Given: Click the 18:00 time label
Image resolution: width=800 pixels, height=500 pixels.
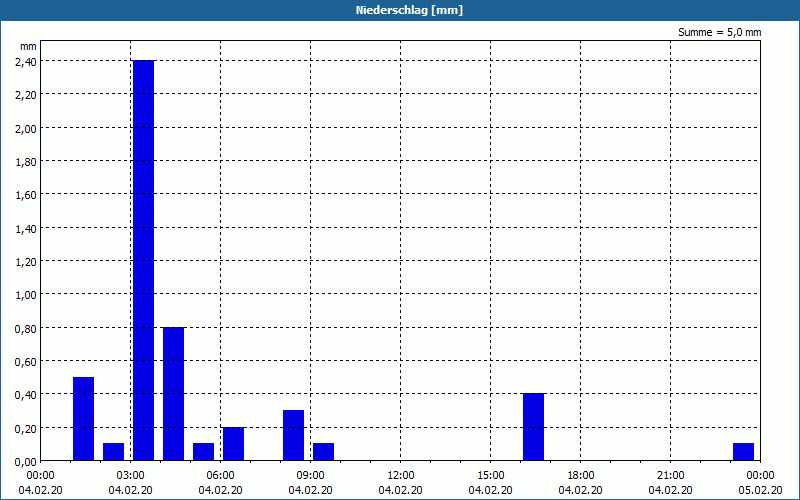Looking at the screenshot, I should 581,476.
